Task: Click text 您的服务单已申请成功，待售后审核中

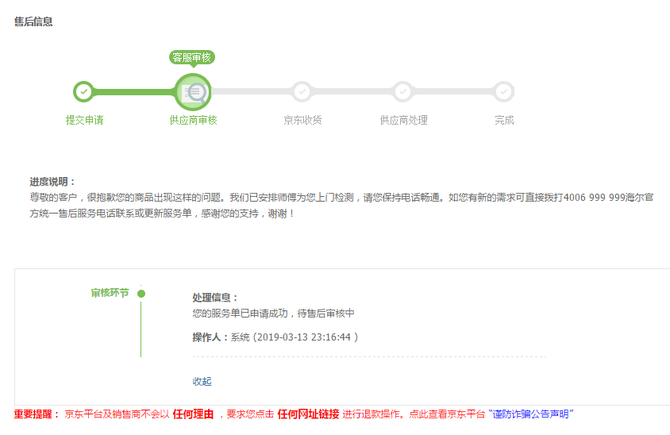Action: [273, 313]
